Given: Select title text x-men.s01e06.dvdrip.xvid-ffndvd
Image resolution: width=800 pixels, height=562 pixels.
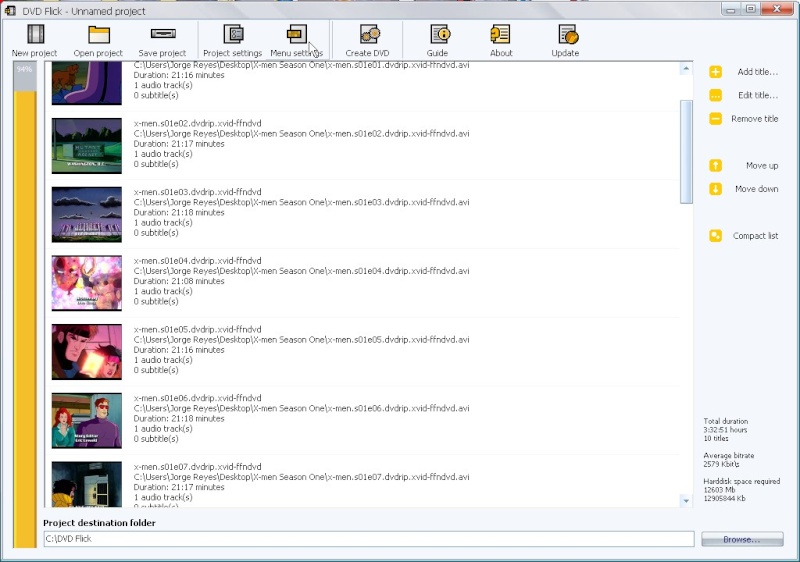Looking at the screenshot, I should tap(197, 398).
